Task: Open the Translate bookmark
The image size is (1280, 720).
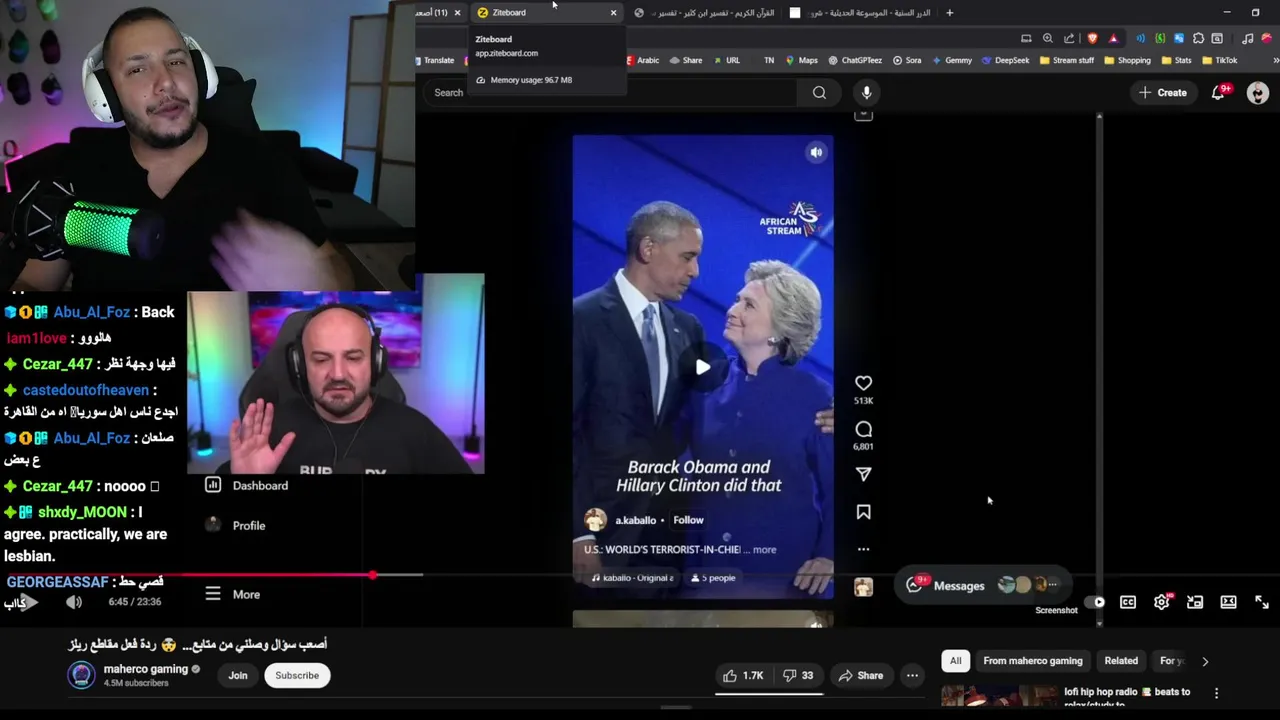Action: 436,60
